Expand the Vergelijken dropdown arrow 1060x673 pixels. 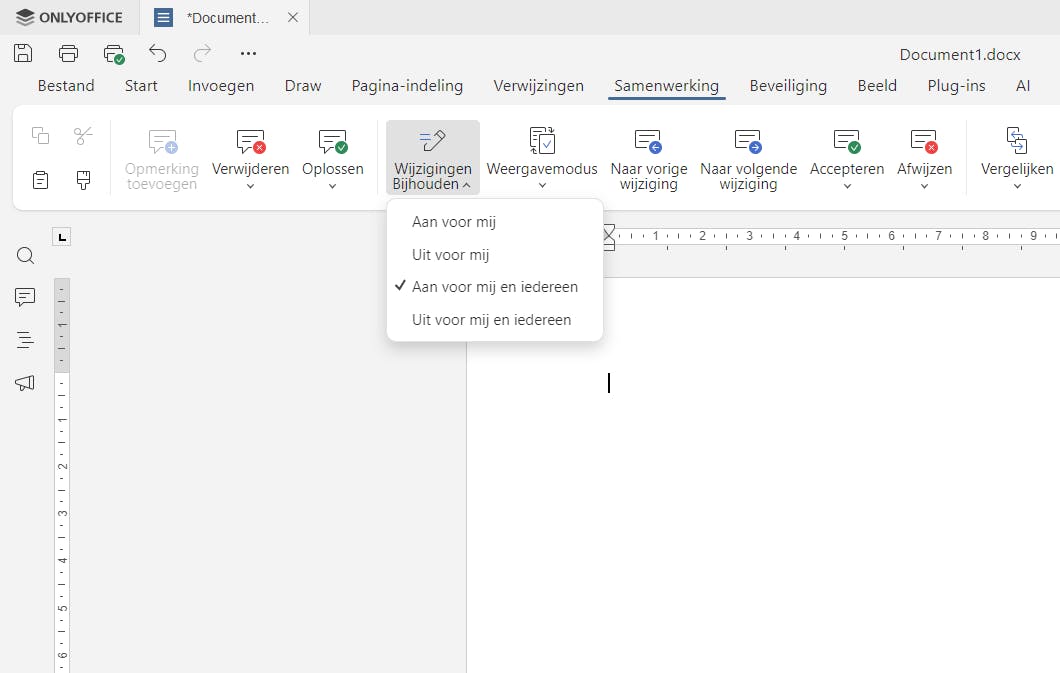[1016, 184]
